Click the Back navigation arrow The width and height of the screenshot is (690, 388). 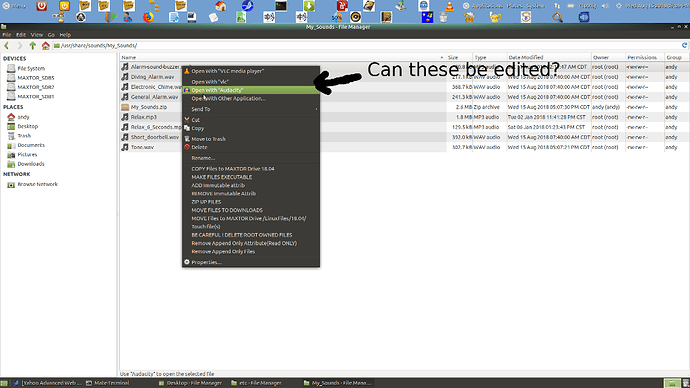(7, 45)
